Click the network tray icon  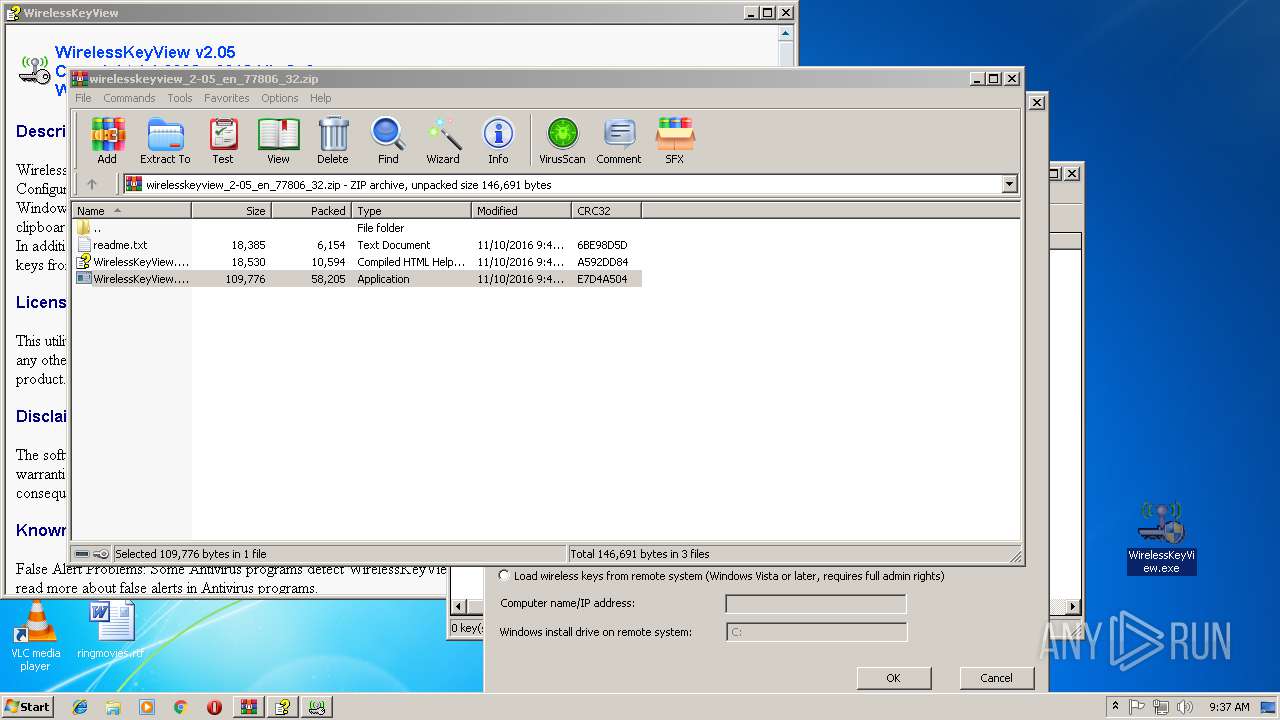1159,707
